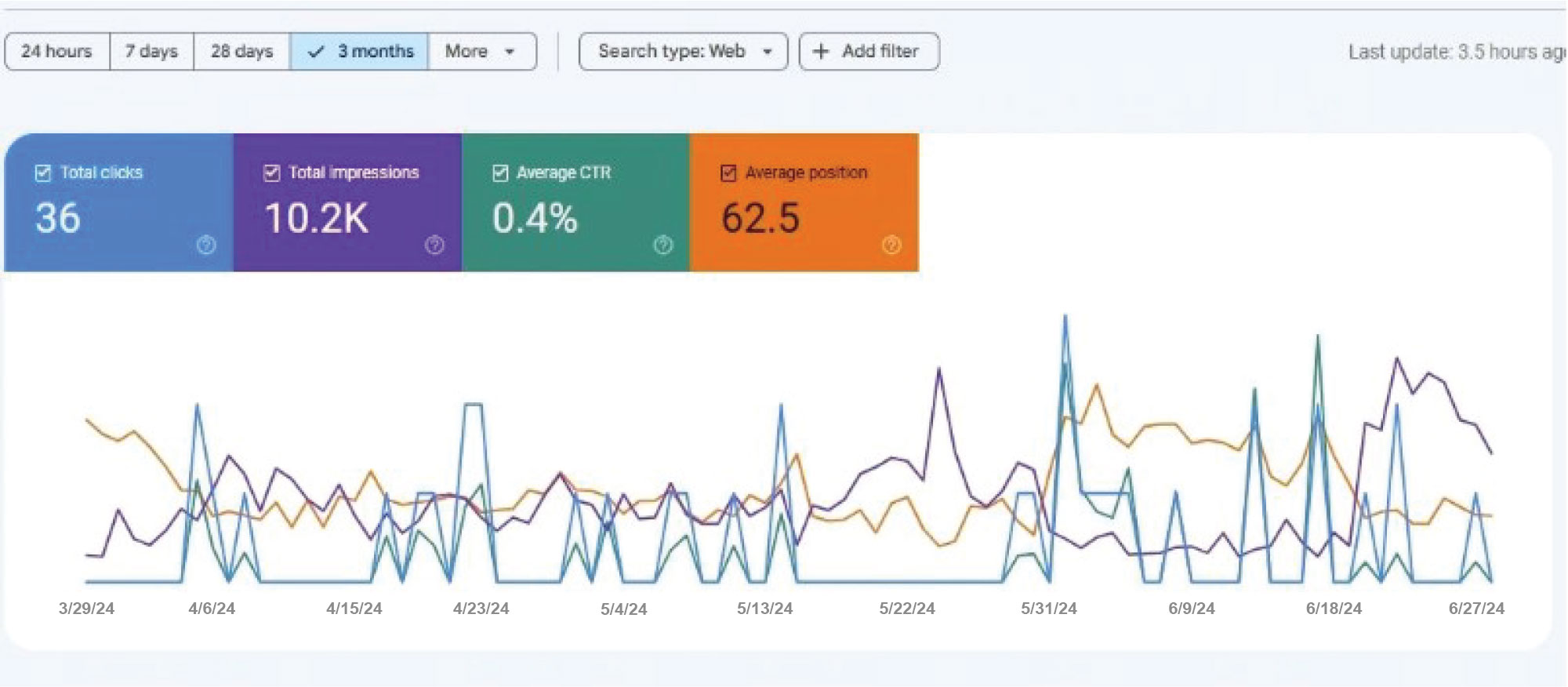Image resolution: width=1568 pixels, height=687 pixels.
Task: Click the Add filter button
Action: coord(869,52)
